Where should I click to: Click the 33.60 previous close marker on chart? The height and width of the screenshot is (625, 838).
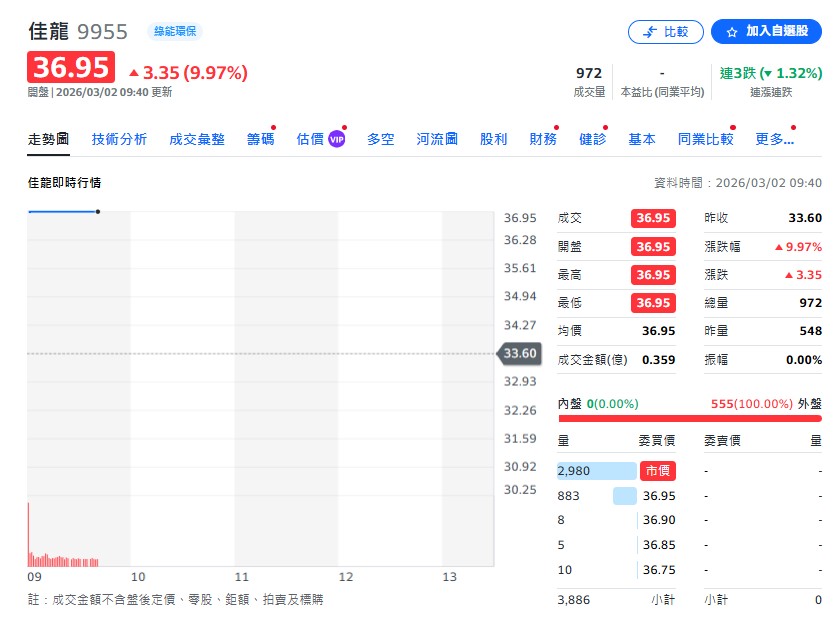(x=518, y=354)
